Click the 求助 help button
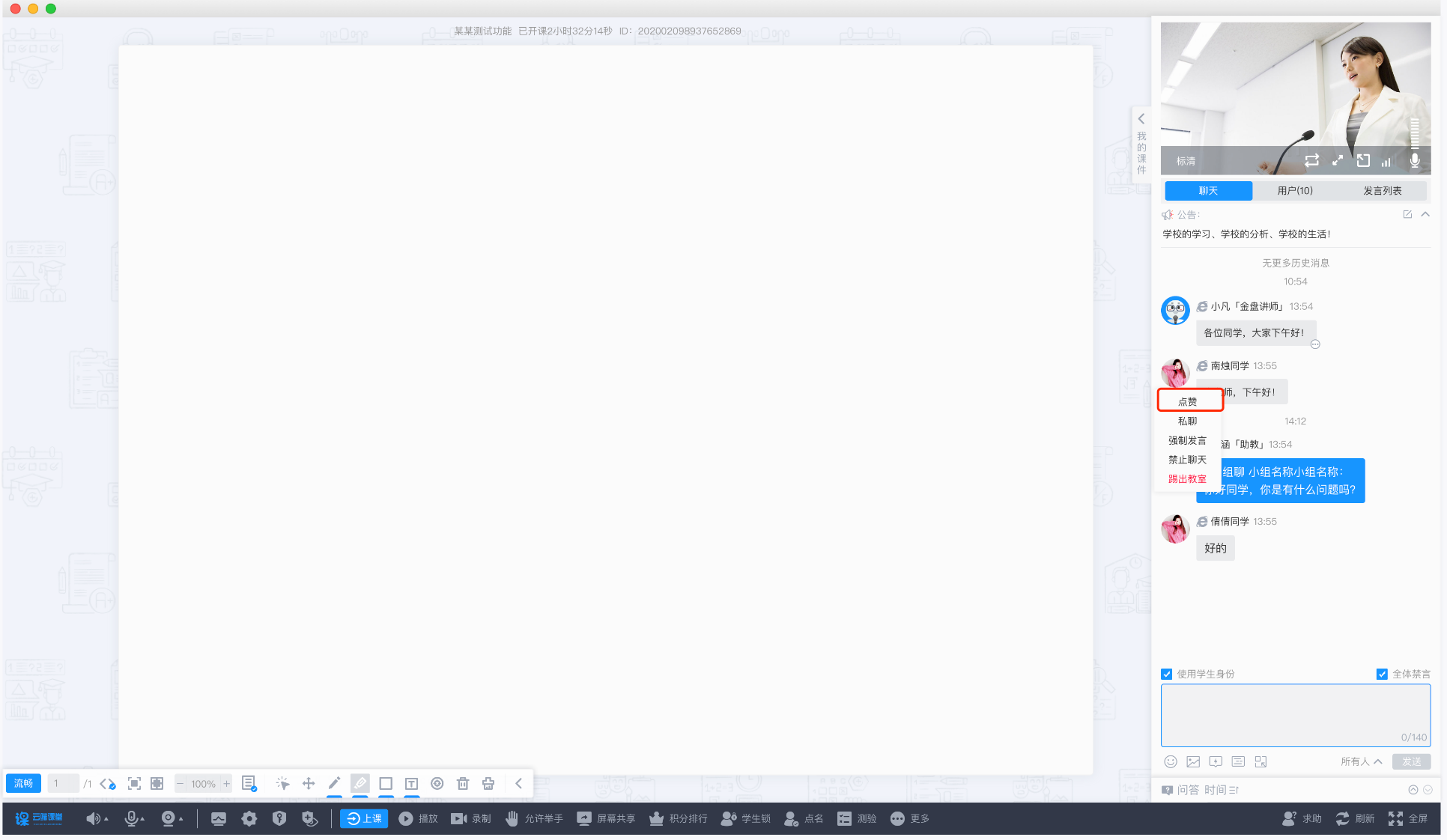Screen dimensions: 1447x840 point(1302,818)
